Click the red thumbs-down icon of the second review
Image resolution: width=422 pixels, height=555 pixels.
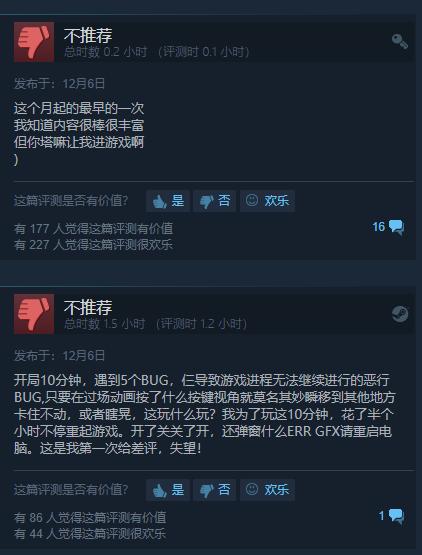pyautogui.click(x=34, y=314)
